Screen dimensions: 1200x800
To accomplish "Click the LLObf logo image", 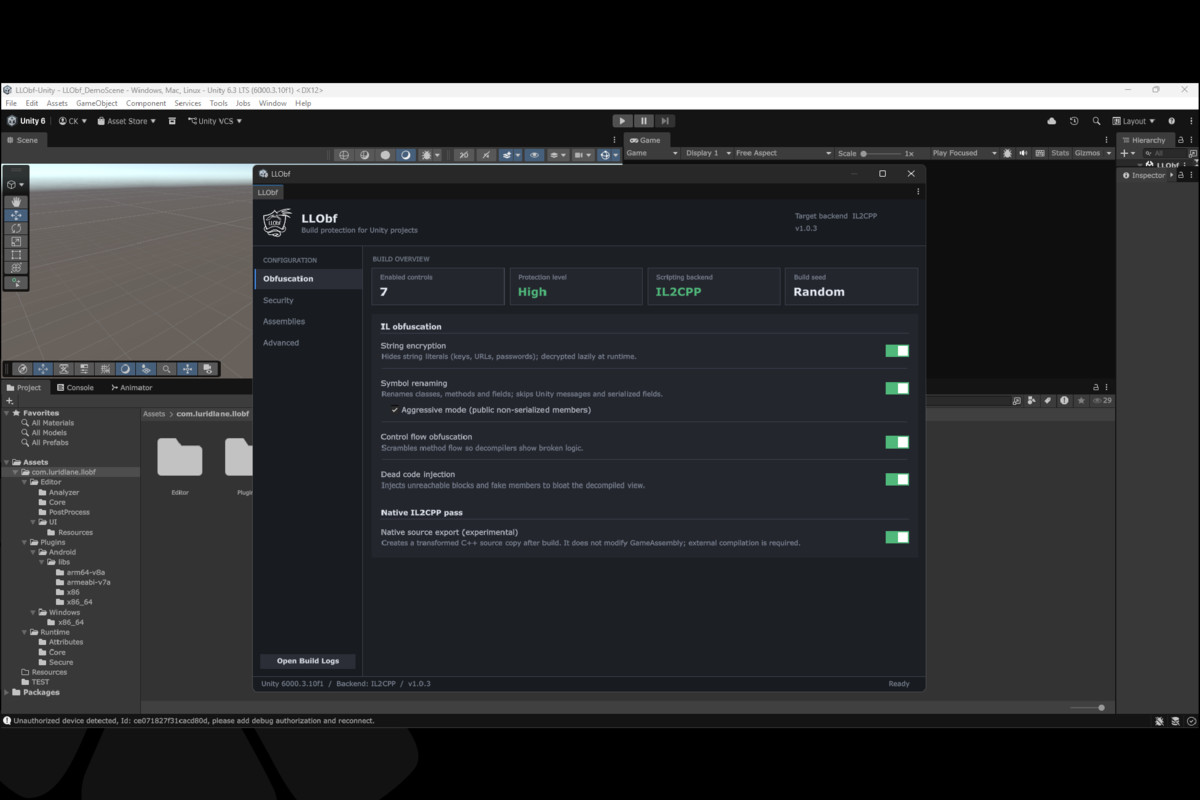I will (277, 221).
